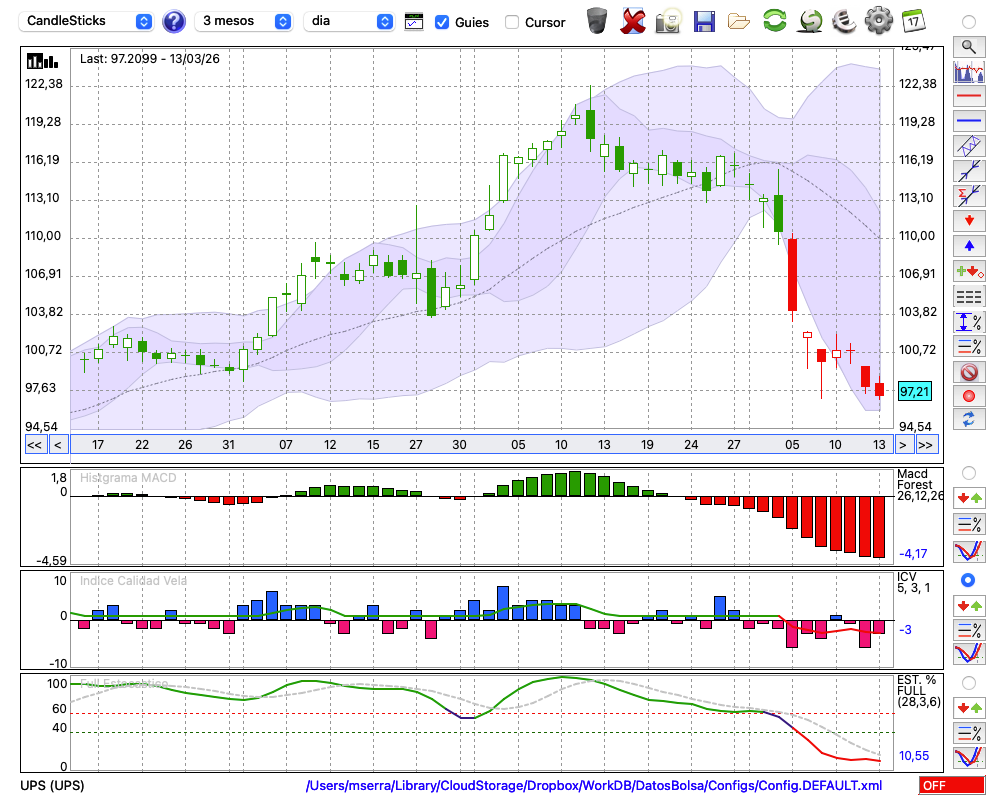1000x800 pixels.
Task: Jump to chart start with << button
Action: click(34, 445)
